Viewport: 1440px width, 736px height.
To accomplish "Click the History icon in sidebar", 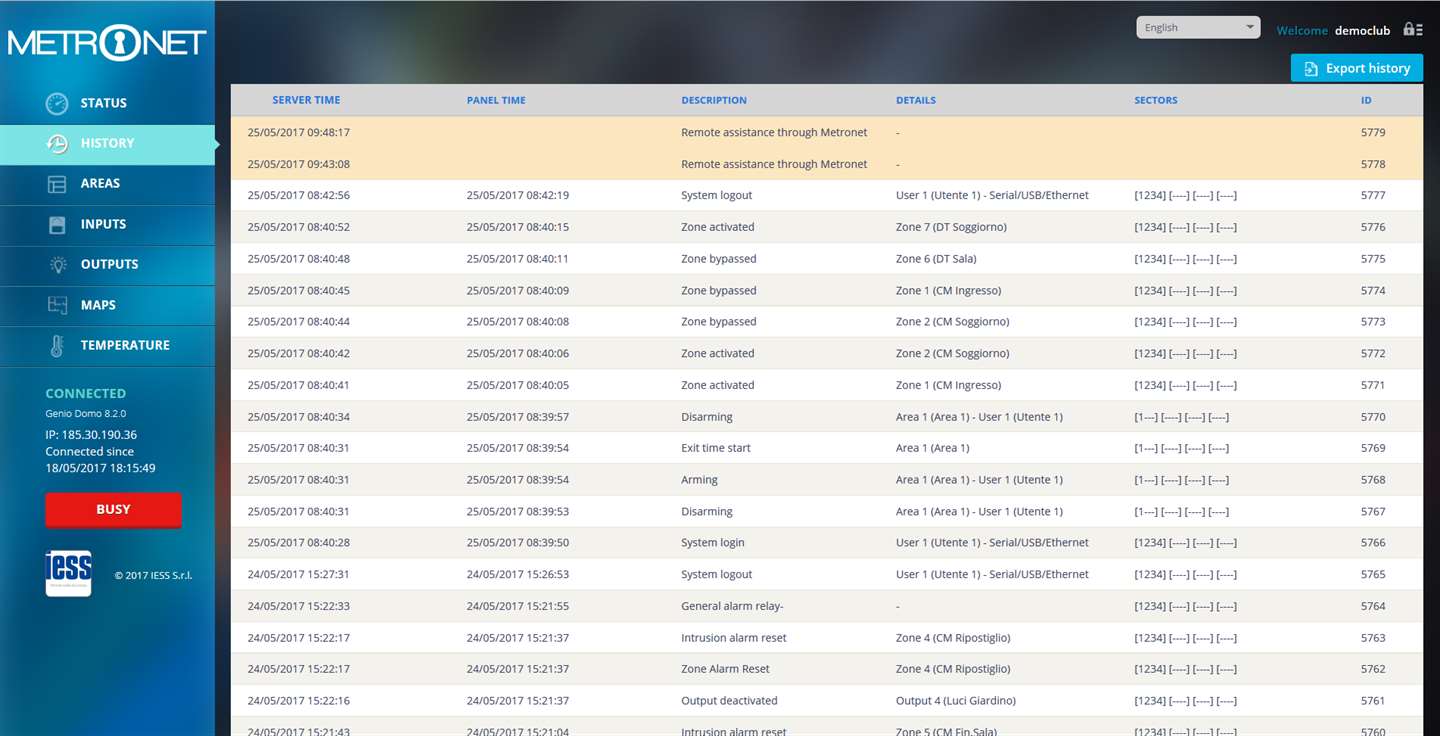I will click(57, 144).
